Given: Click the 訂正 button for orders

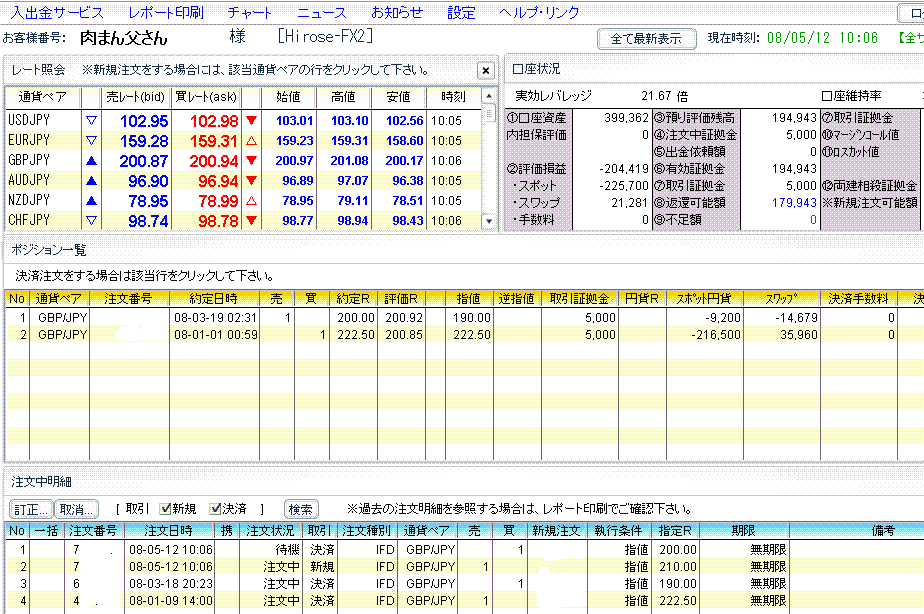Looking at the screenshot, I should pos(29,508).
